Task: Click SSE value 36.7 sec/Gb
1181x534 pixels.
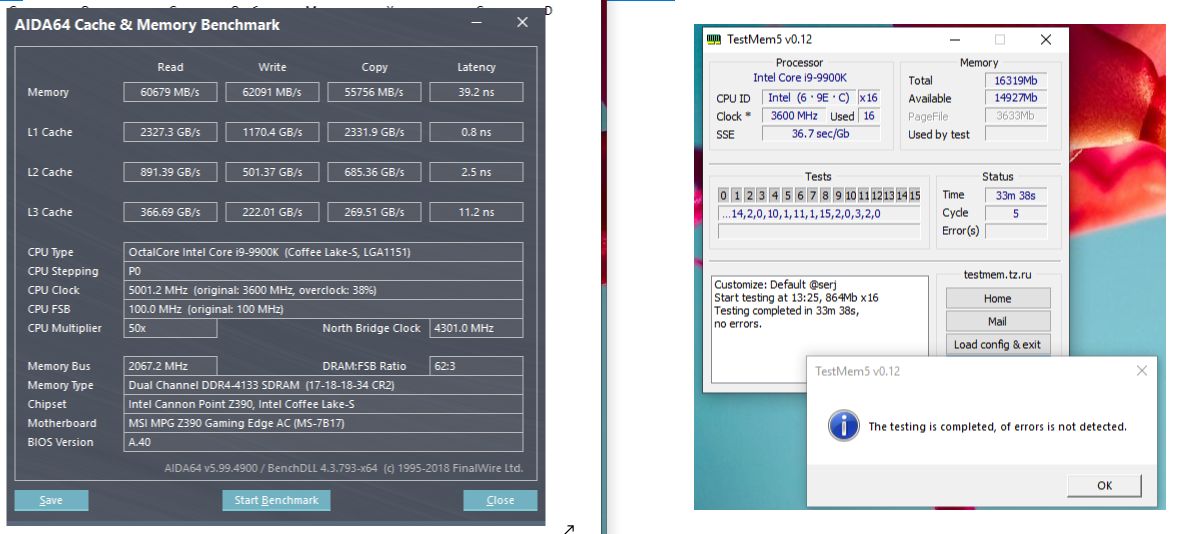Action: (821, 134)
